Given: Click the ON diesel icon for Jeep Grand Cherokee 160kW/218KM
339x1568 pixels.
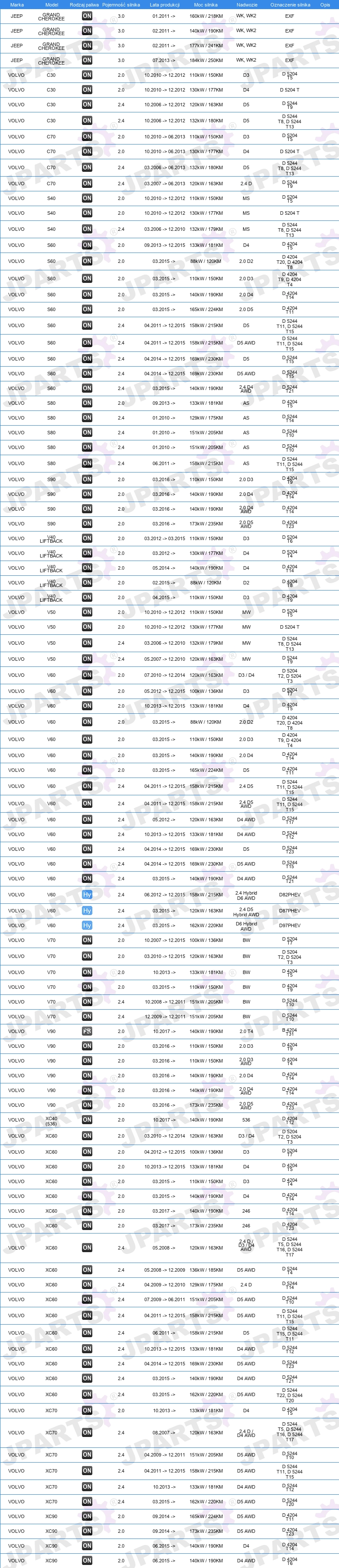Looking at the screenshot, I should click(87, 16).
